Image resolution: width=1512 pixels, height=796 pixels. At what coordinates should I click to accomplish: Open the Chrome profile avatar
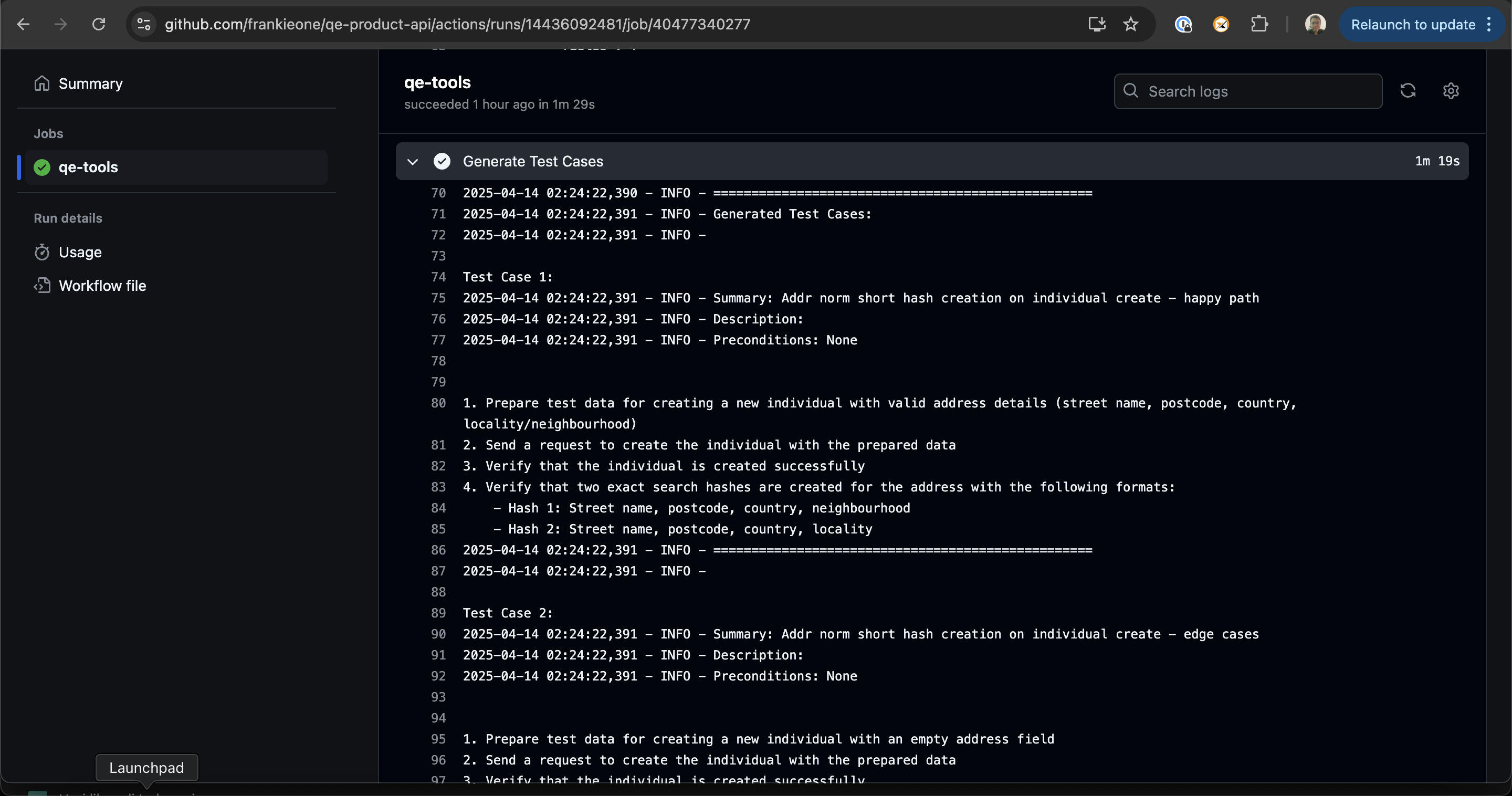[1315, 24]
